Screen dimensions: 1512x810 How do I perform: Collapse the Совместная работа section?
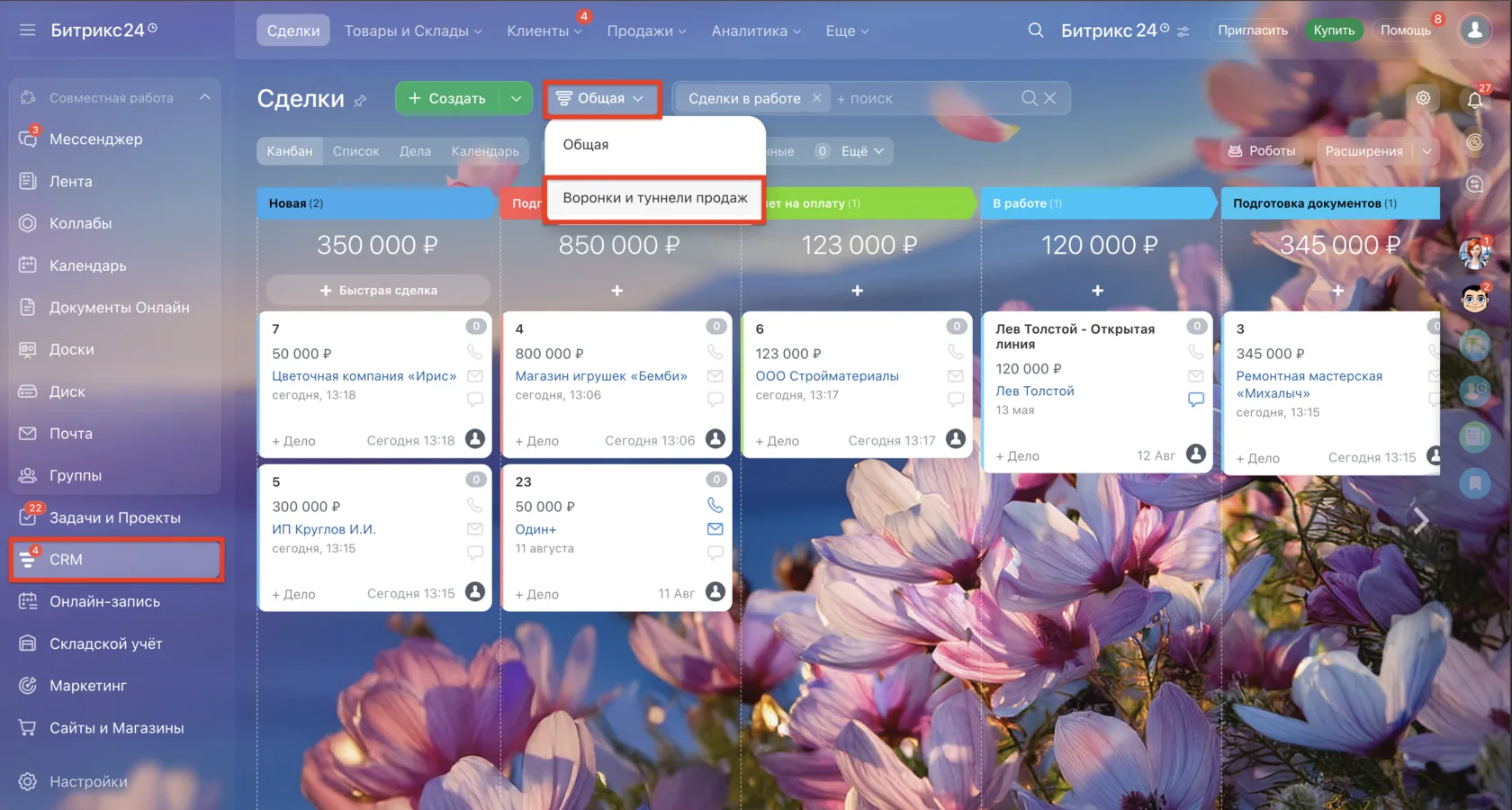205,97
